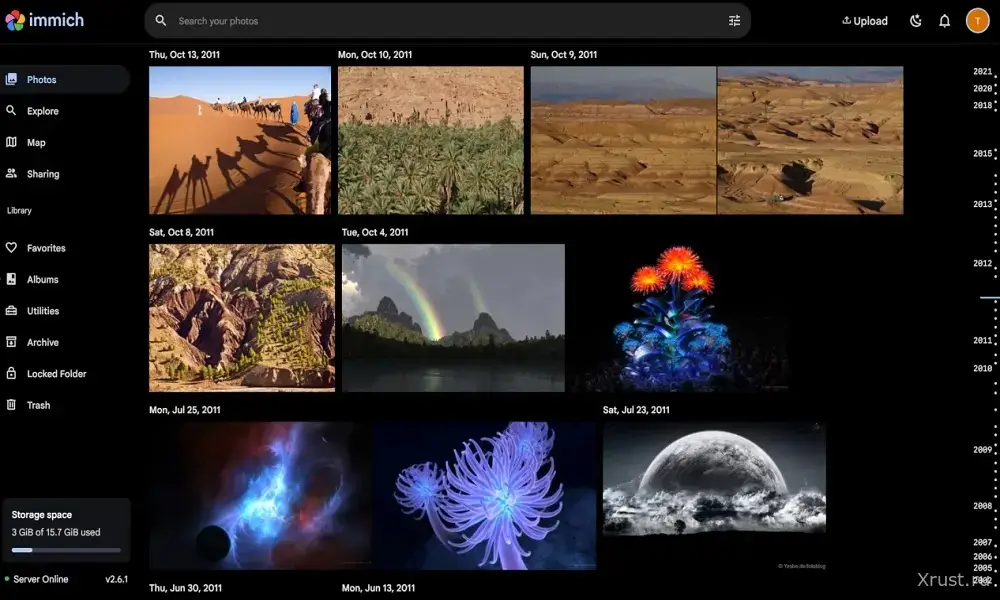Image resolution: width=1000 pixels, height=600 pixels.
Task: Open the Locked Folder icon
Action: coord(12,373)
